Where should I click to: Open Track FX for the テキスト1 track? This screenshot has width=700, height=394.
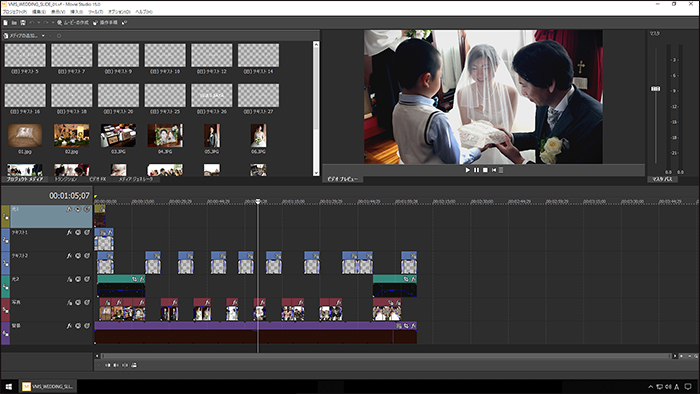click(69, 232)
